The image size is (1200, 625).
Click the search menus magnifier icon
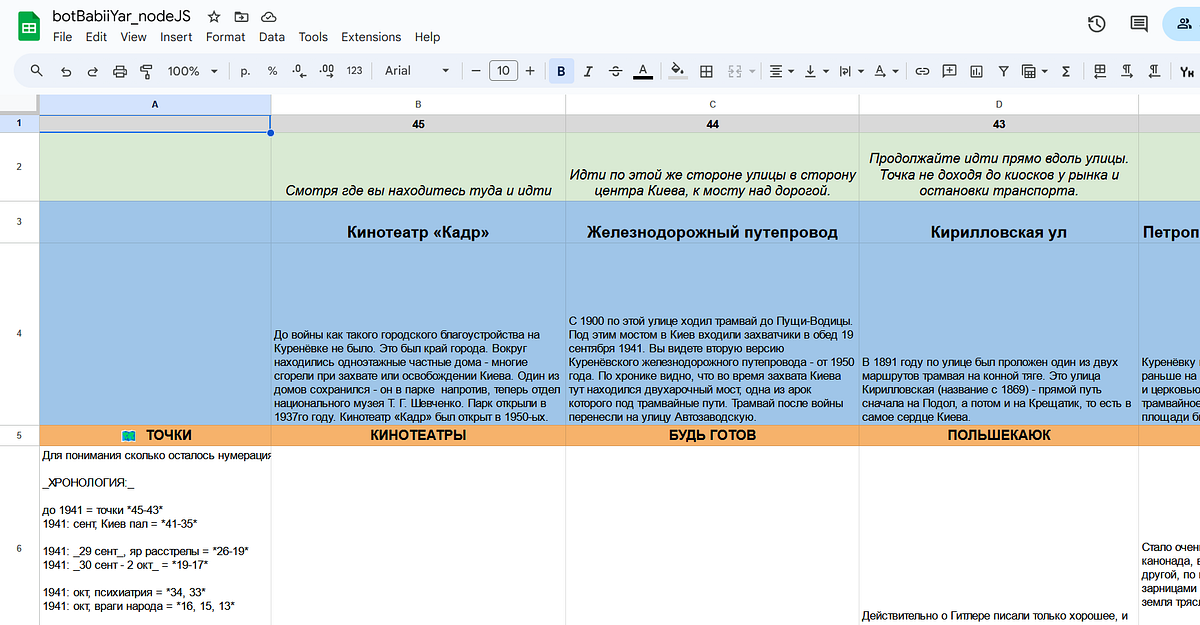tap(37, 71)
